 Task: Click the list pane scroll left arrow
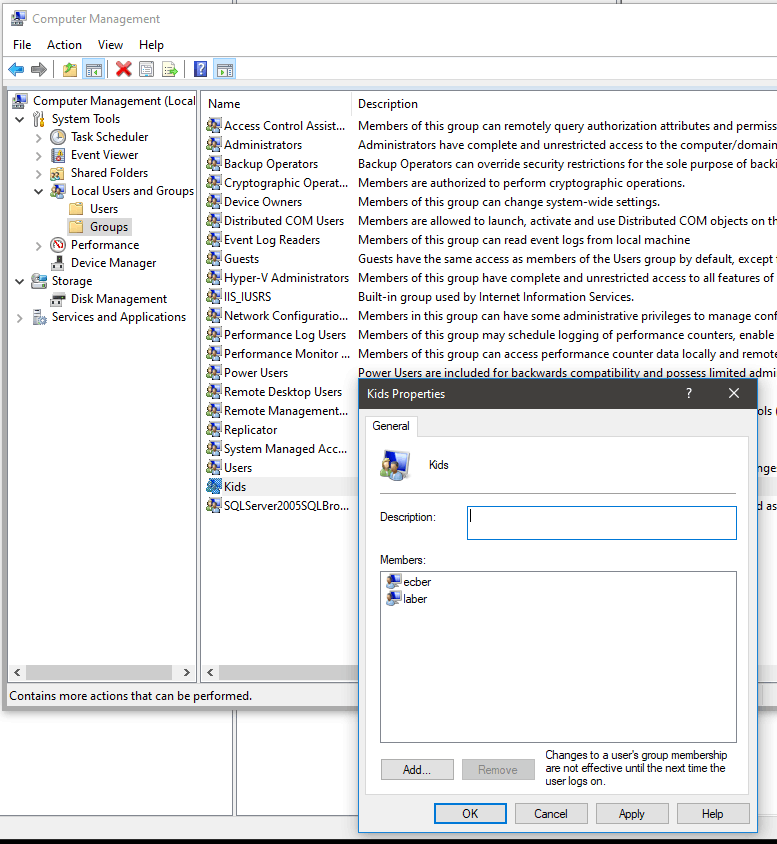tap(210, 672)
